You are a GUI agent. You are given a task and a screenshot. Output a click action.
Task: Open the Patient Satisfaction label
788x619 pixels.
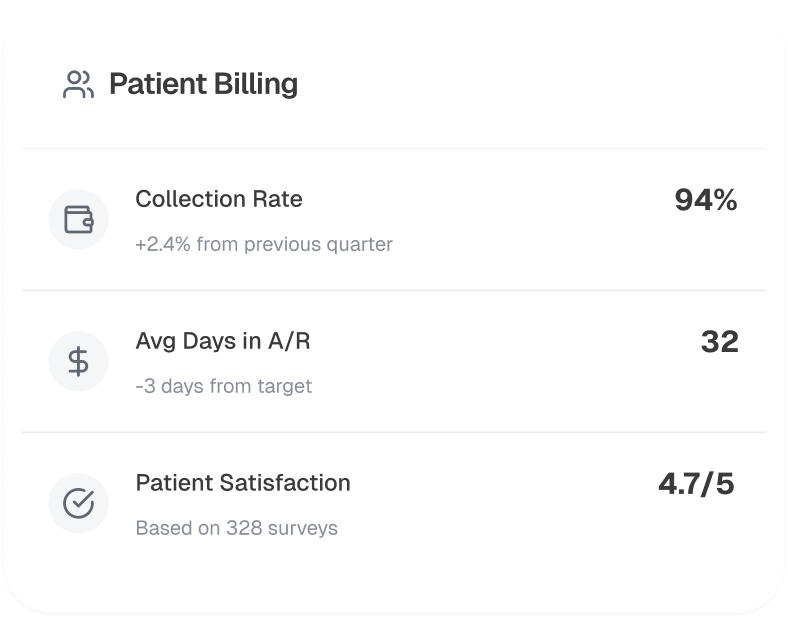[x=243, y=483]
